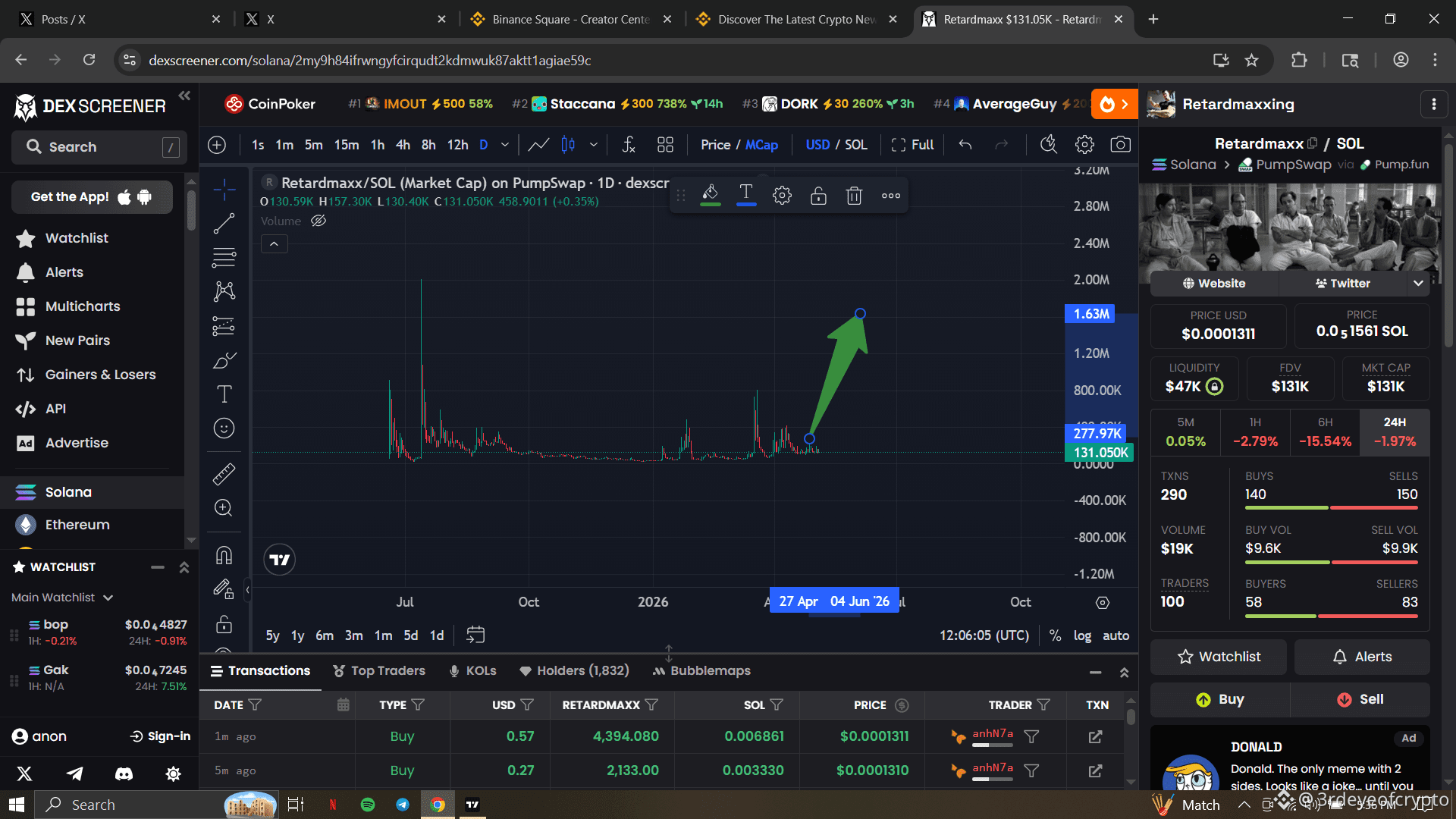
Task: Open the text tool on left toolbar
Action: coord(224,394)
